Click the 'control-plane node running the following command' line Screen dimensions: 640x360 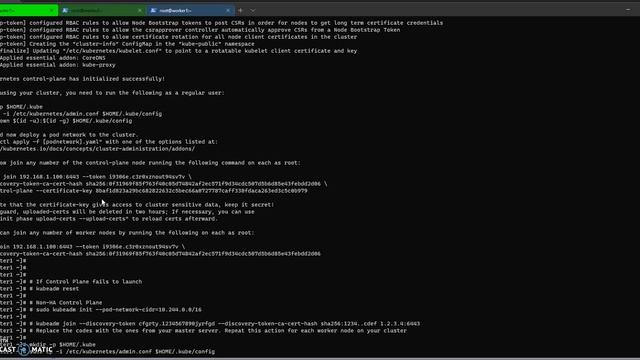point(150,163)
